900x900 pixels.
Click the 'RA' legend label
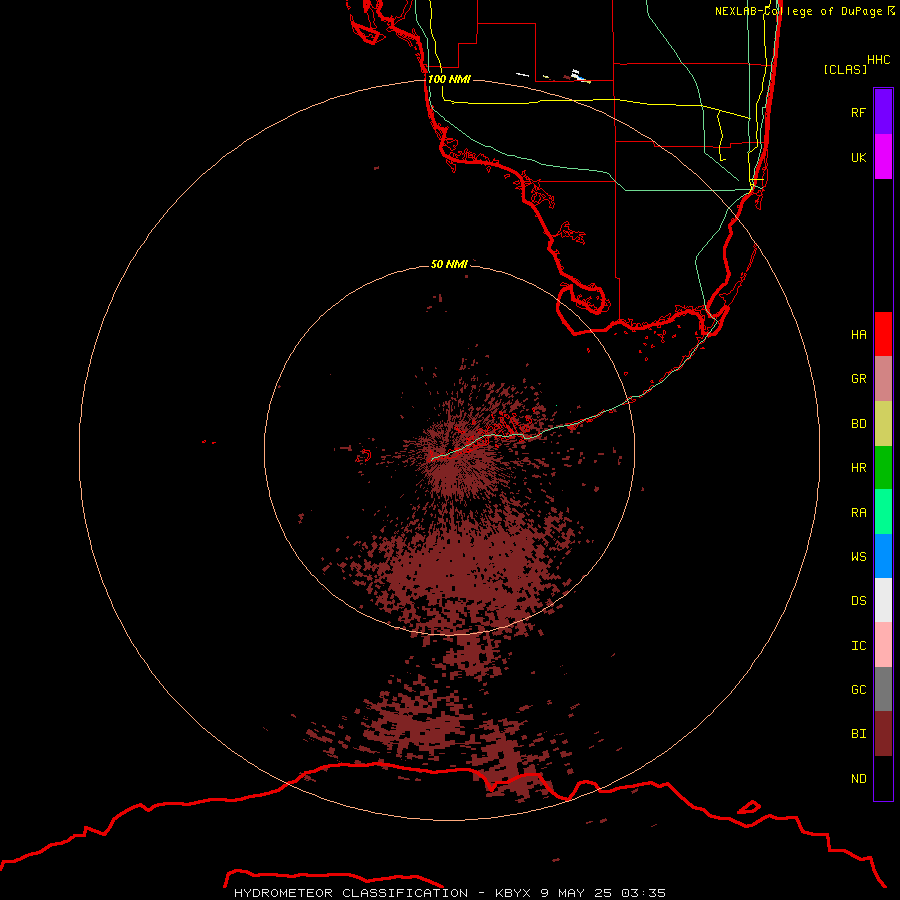[859, 513]
